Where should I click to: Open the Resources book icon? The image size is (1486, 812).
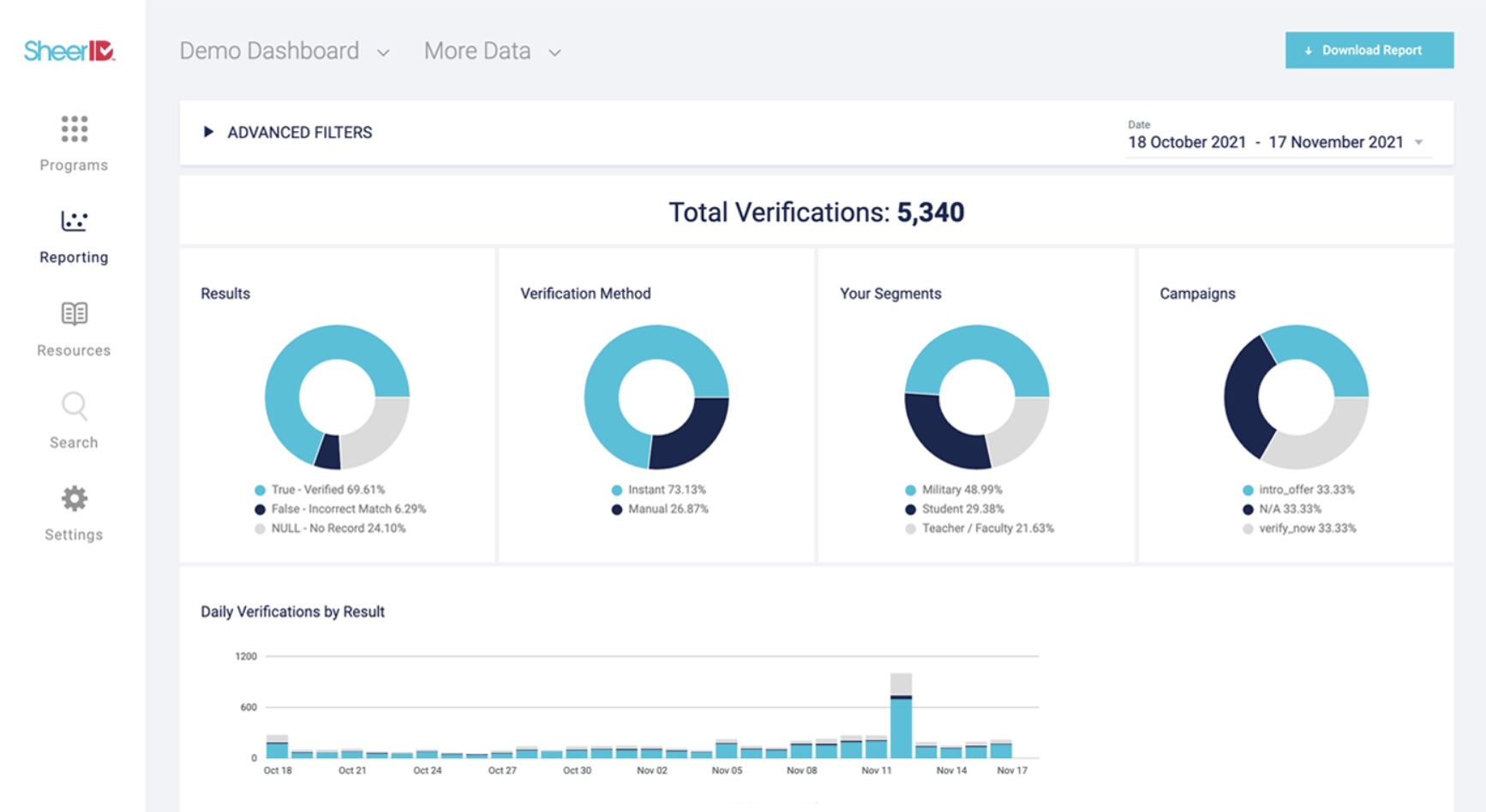pyautogui.click(x=75, y=313)
